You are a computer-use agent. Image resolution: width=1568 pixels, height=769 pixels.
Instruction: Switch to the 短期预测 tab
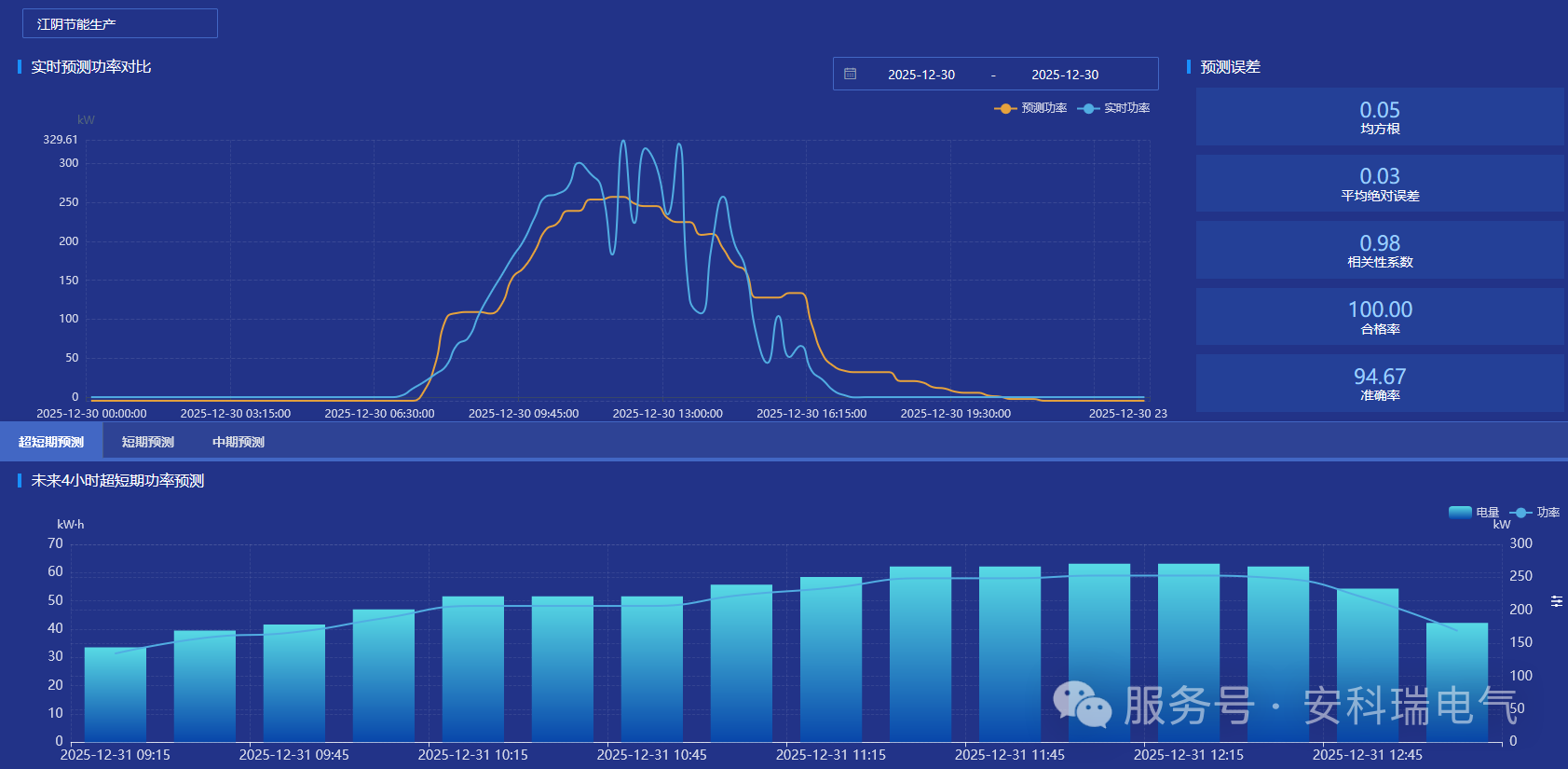click(148, 442)
